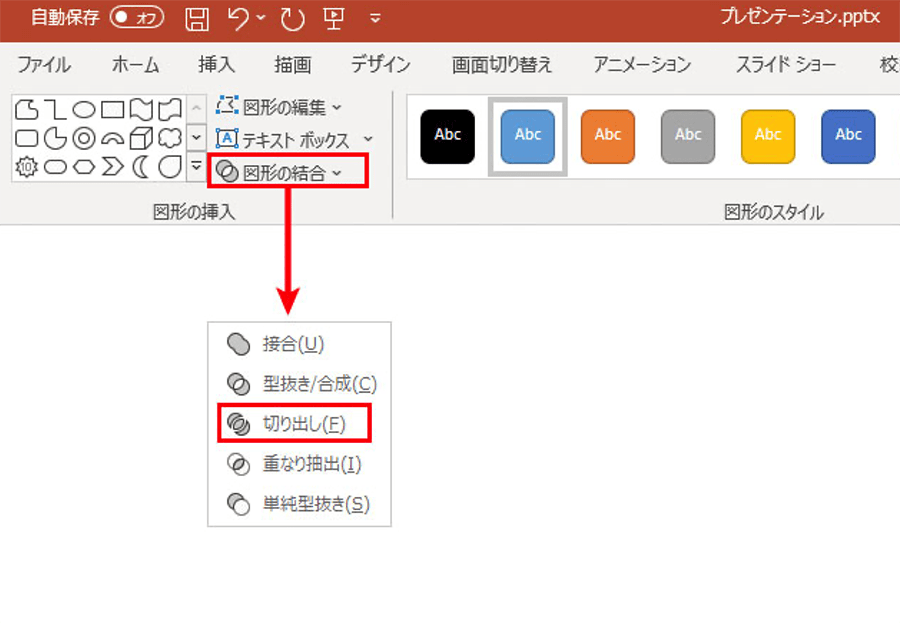Switch to the アニメーション tab
Screen dimensions: 900x623
pyautogui.click(x=642, y=64)
